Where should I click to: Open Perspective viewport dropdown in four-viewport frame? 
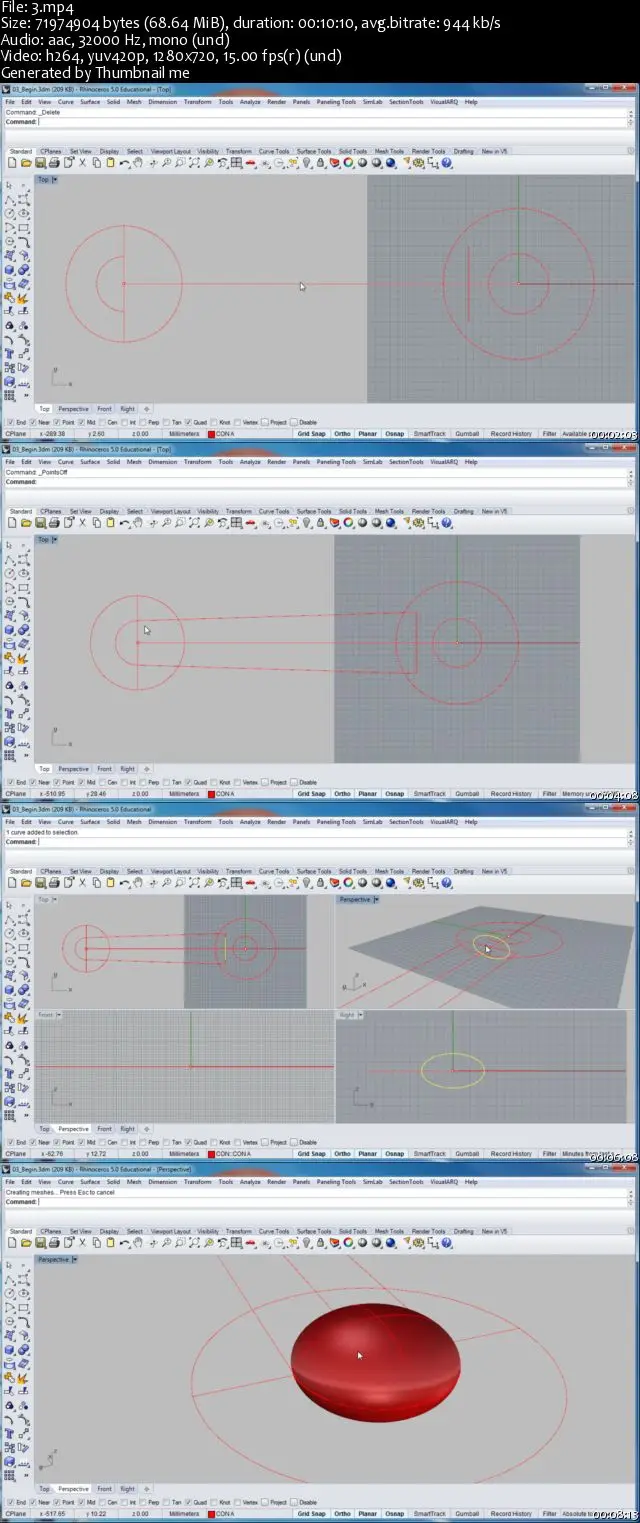376,900
